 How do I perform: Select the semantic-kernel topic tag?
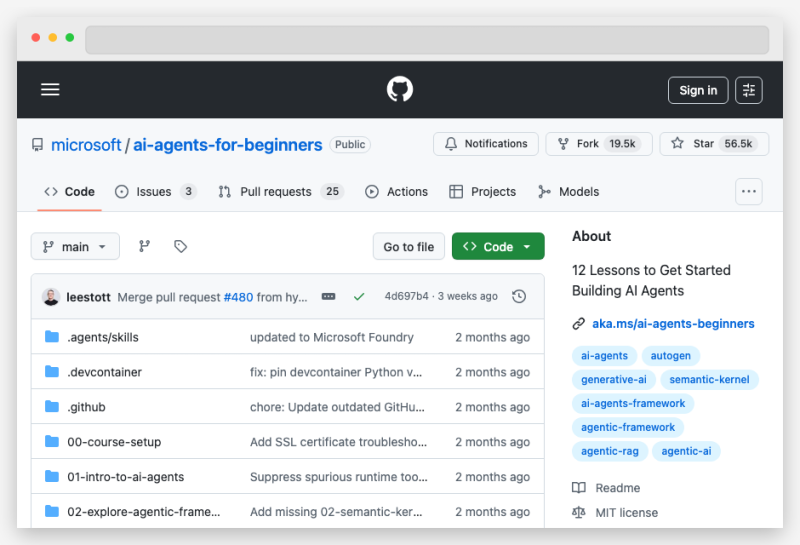710,380
